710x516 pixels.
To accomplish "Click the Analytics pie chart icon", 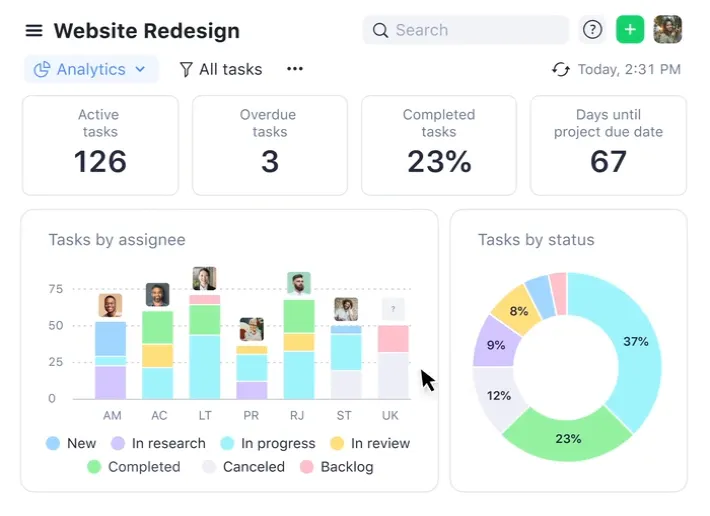I will click(x=42, y=69).
